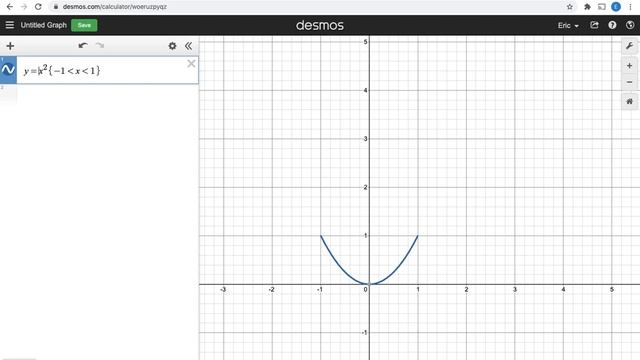
Task: Go forward in the browser
Action: point(24,7)
